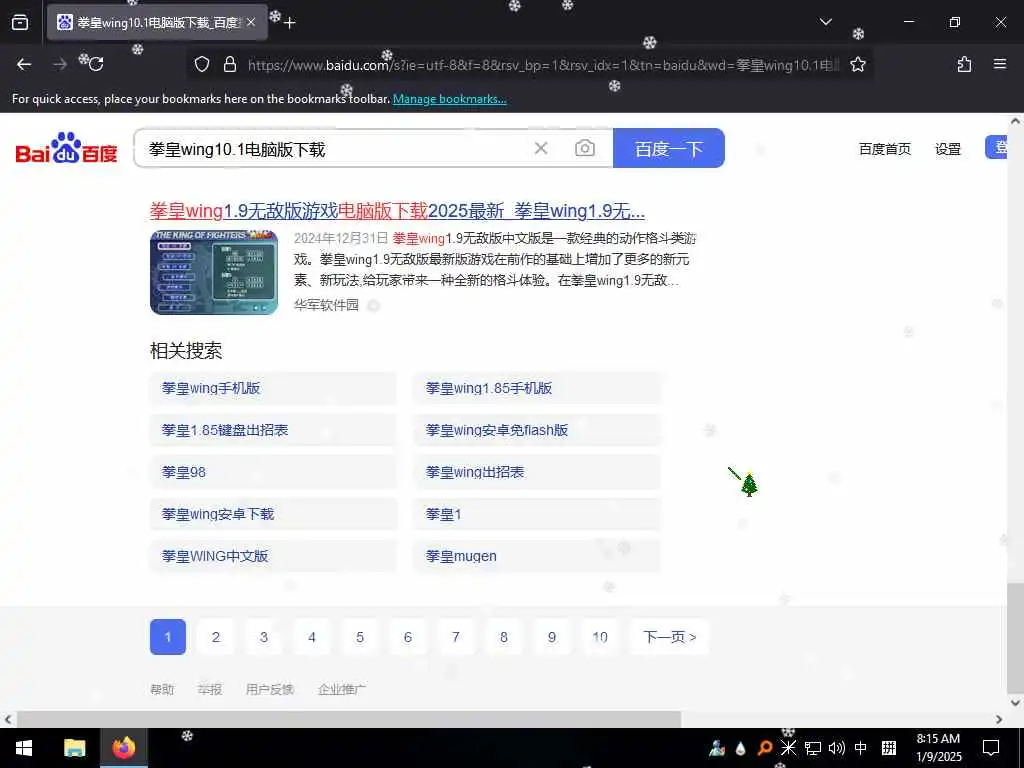This screenshot has width=1024, height=768.
Task: Go to results page 4
Action: (312, 637)
